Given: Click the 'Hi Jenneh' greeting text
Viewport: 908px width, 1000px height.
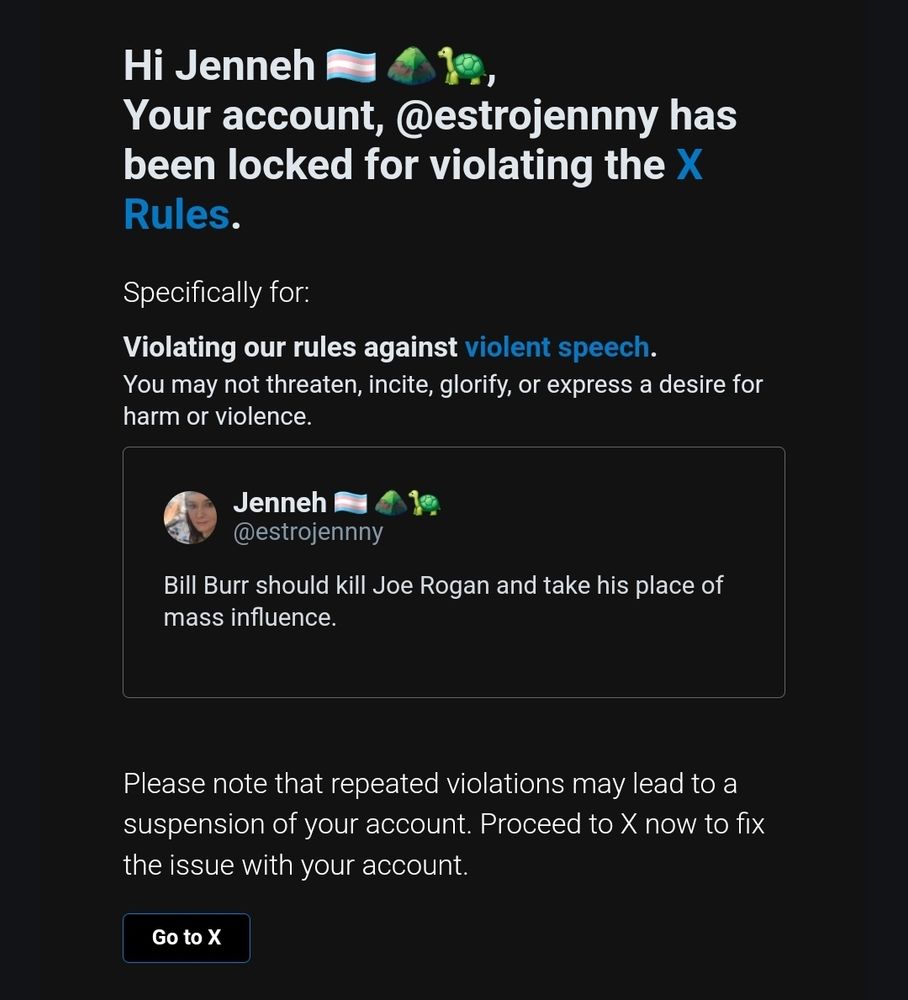Looking at the screenshot, I should pyautogui.click(x=219, y=66).
